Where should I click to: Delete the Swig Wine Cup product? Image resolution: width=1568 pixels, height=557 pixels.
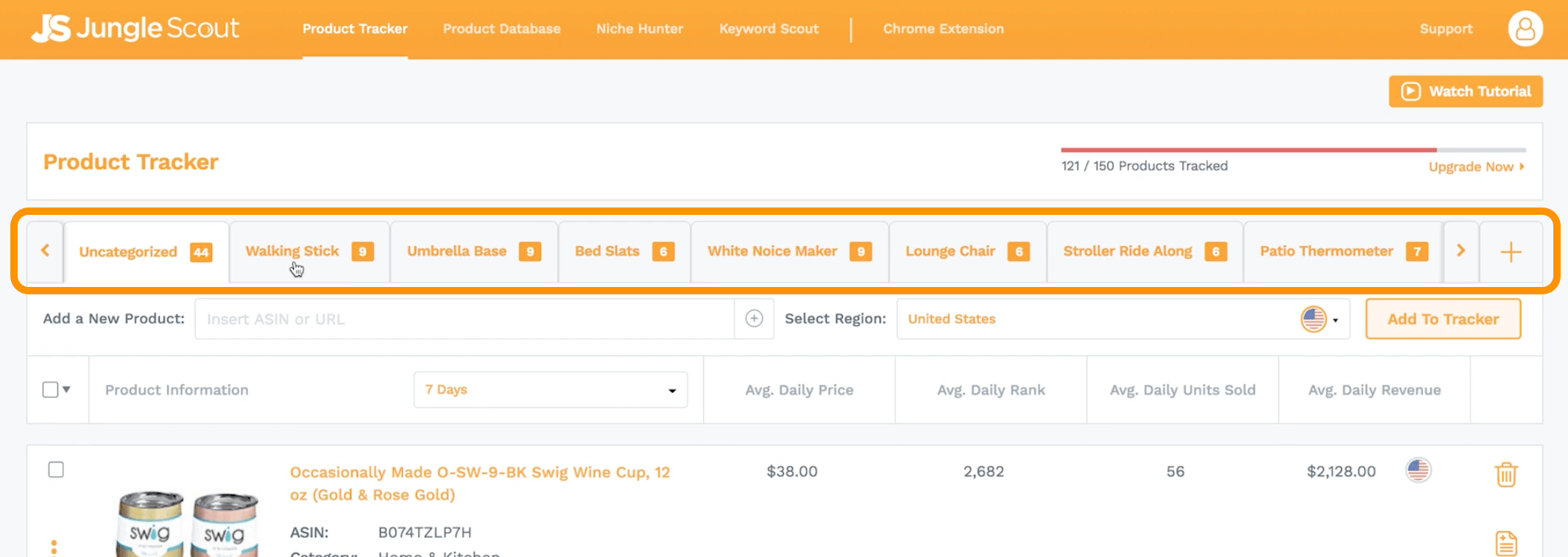click(1506, 475)
